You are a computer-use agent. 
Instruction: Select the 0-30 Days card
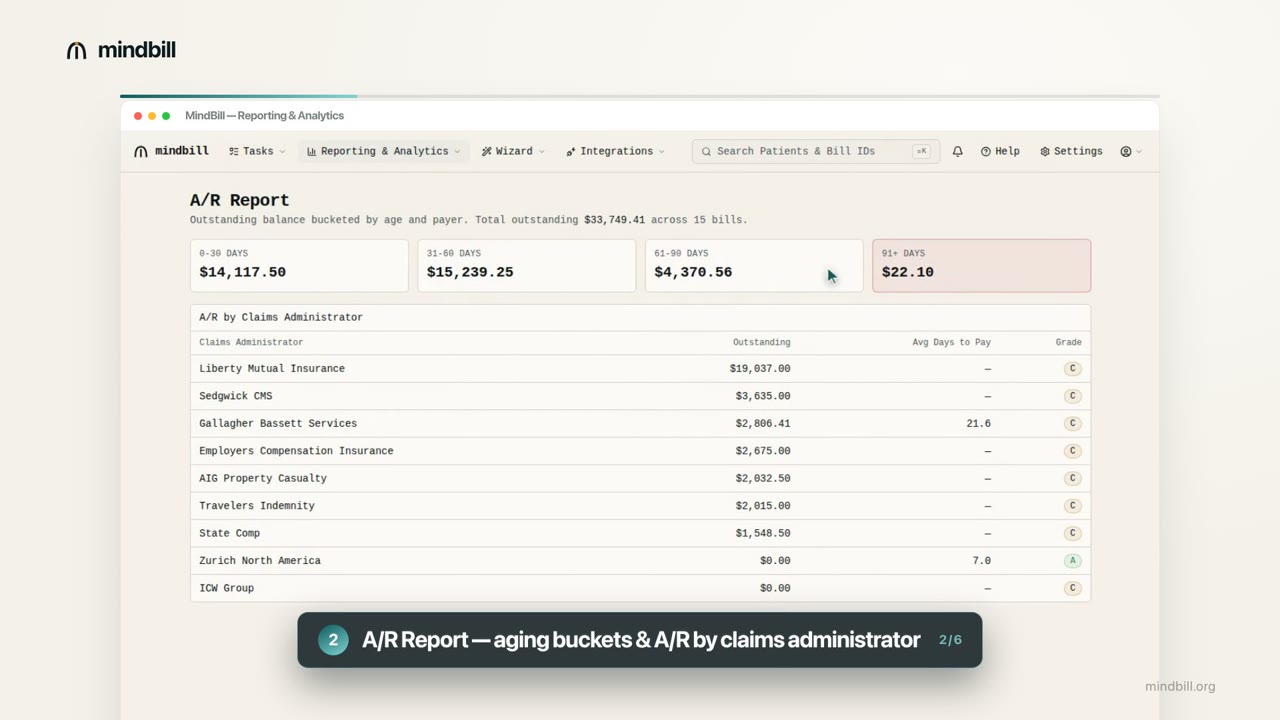click(x=299, y=265)
